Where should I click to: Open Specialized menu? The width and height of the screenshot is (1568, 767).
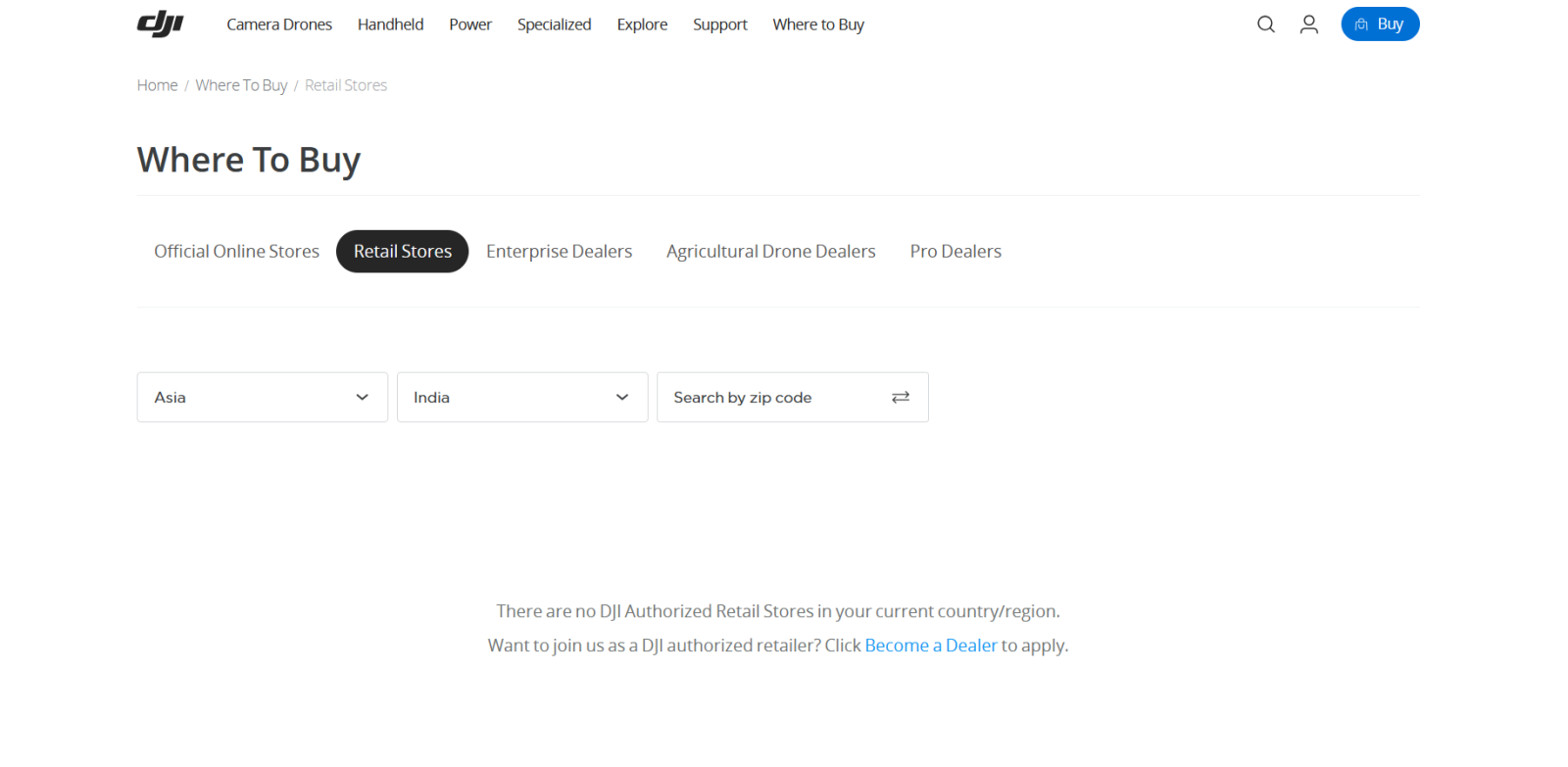point(554,24)
